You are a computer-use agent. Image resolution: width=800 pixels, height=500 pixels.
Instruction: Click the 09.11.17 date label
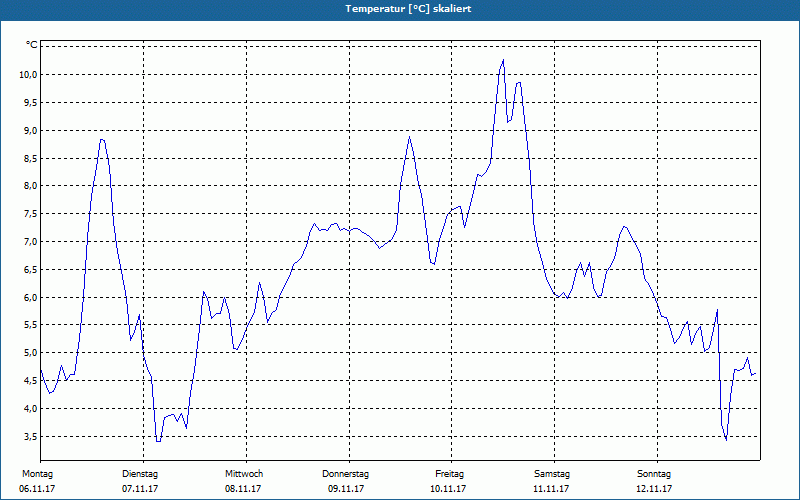(346, 489)
